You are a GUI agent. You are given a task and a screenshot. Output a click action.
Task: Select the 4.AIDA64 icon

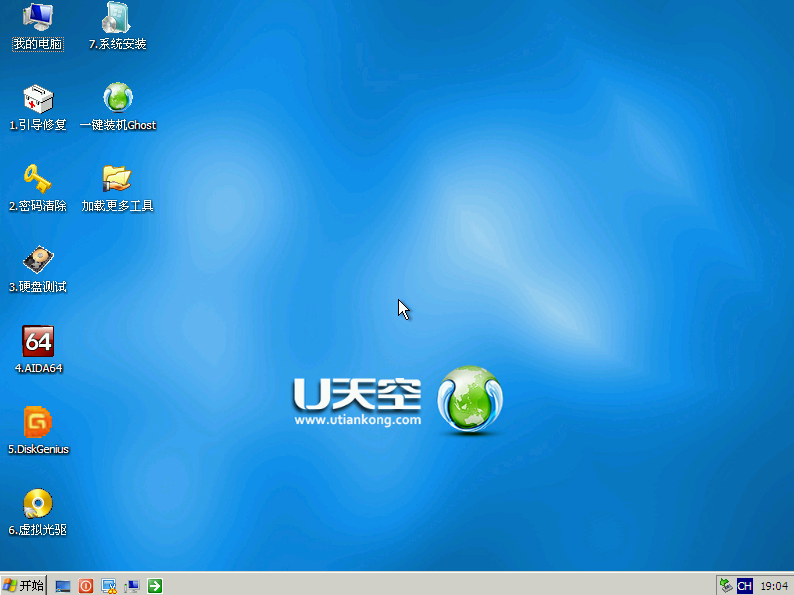coord(38,341)
